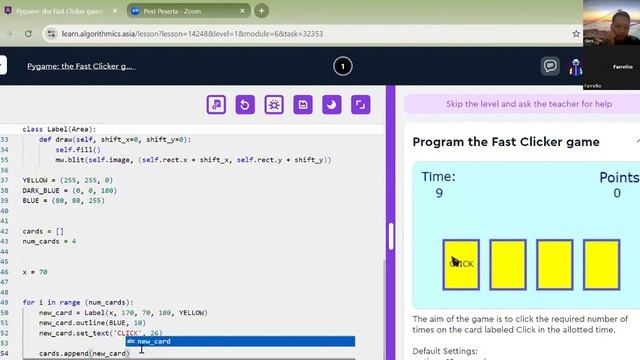640x360 pixels.
Task: Click the 'new_card.outline(BLUE, 10)' line
Action: tap(92, 323)
